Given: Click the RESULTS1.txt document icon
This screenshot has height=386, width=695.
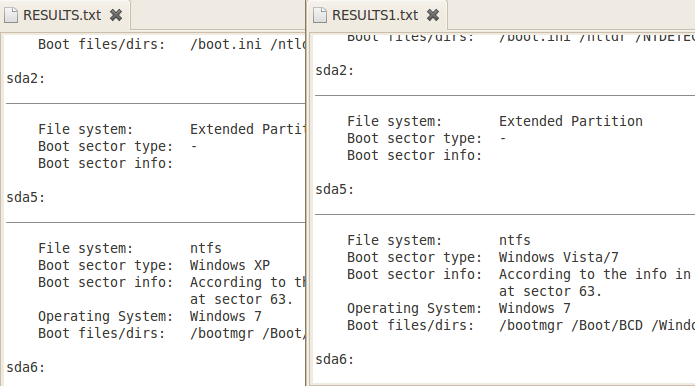Looking at the screenshot, I should [x=320, y=15].
